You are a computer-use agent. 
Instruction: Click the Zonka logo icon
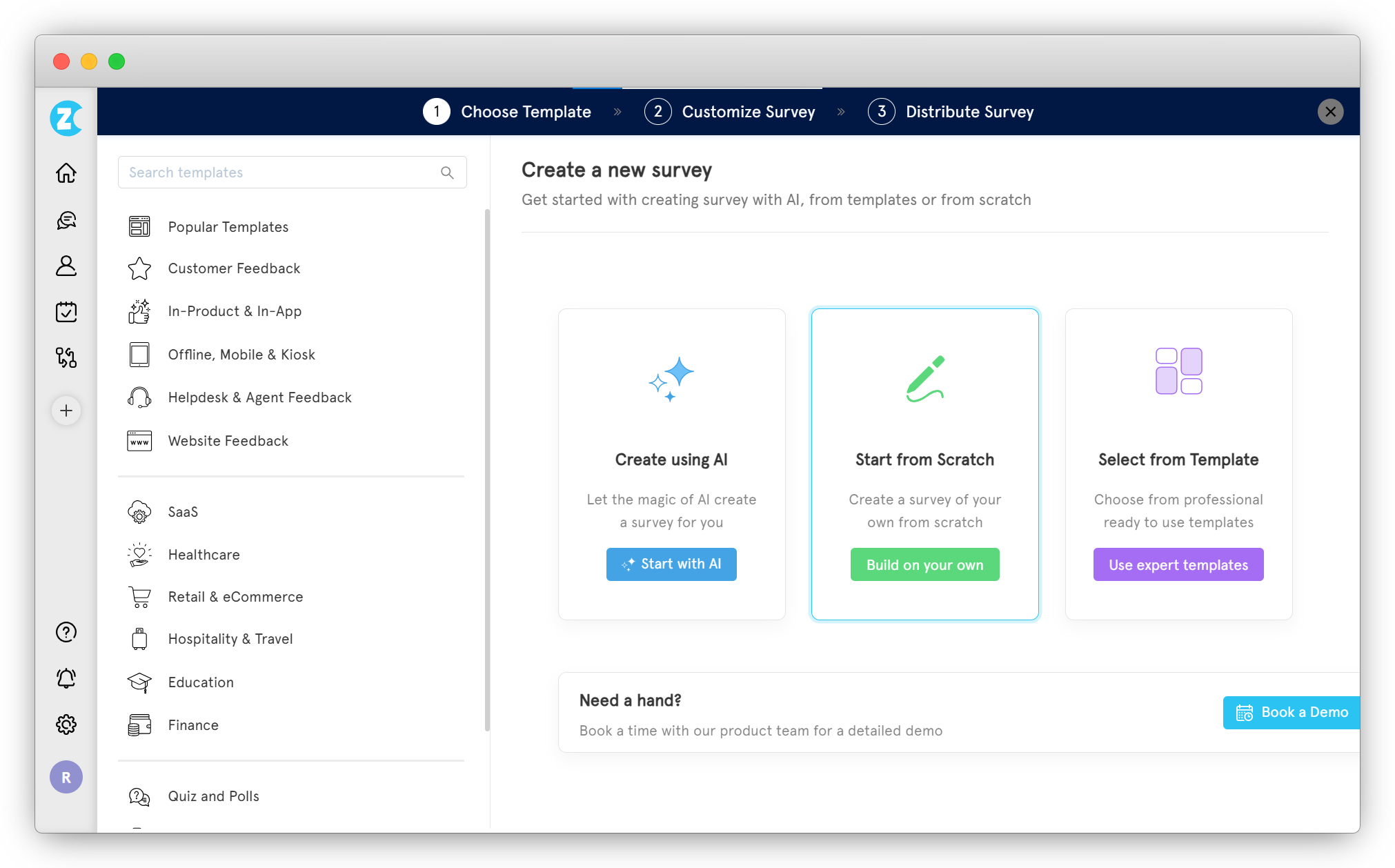(66, 119)
